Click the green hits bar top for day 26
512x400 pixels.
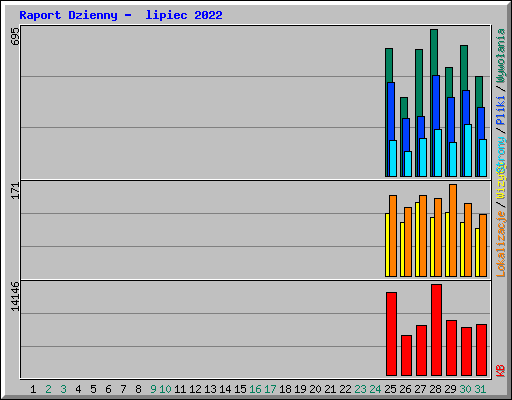404,107
